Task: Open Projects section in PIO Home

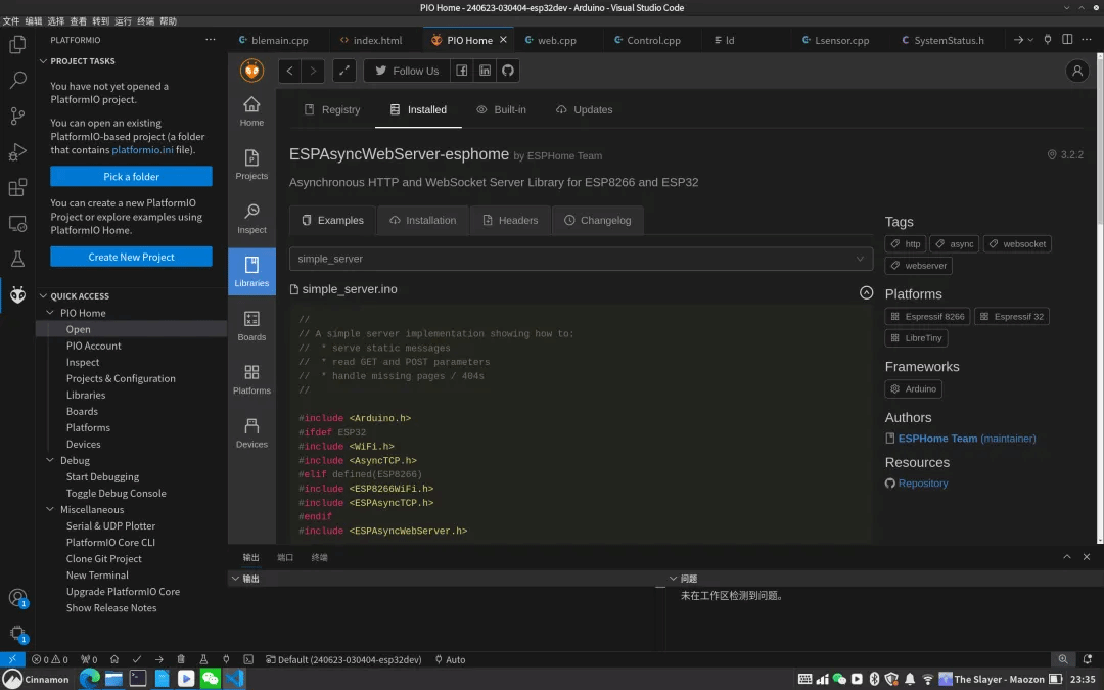Action: click(x=251, y=165)
